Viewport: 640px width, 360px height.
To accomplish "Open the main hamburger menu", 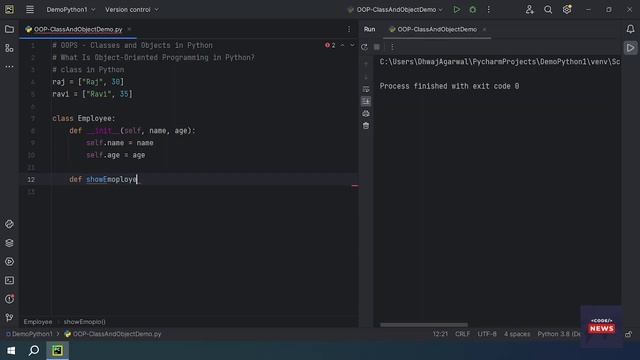I will pyautogui.click(x=30, y=9).
